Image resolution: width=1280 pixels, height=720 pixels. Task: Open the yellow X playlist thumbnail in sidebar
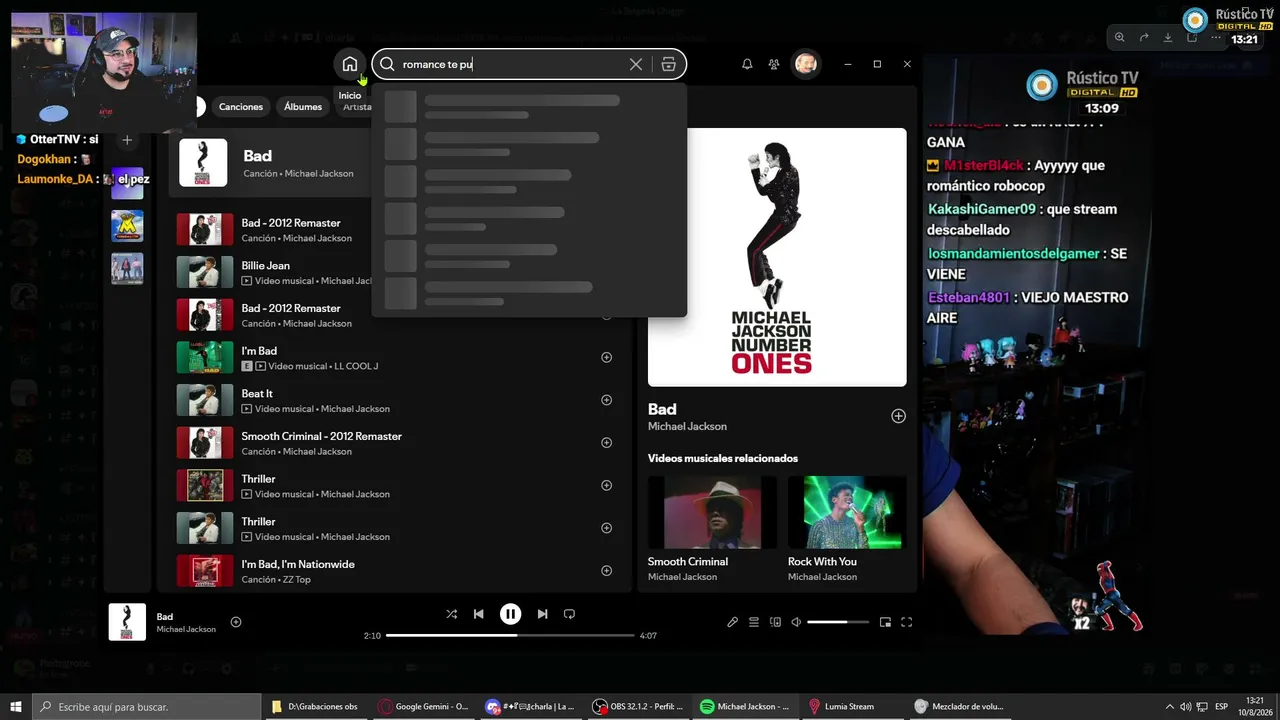click(127, 225)
